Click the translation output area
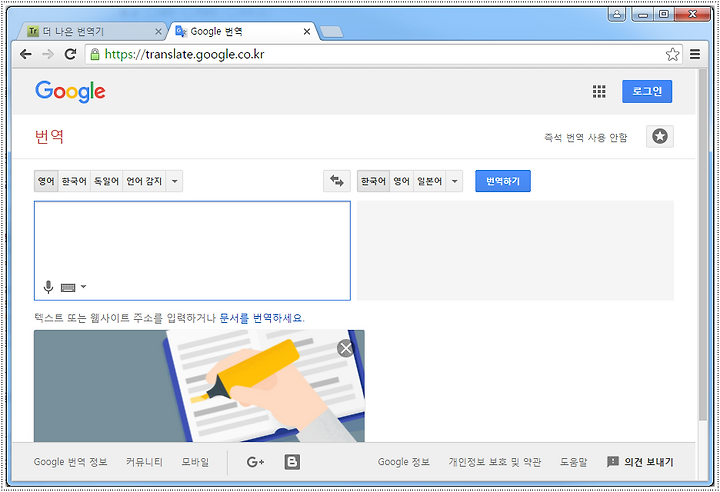The image size is (720, 492). point(515,251)
